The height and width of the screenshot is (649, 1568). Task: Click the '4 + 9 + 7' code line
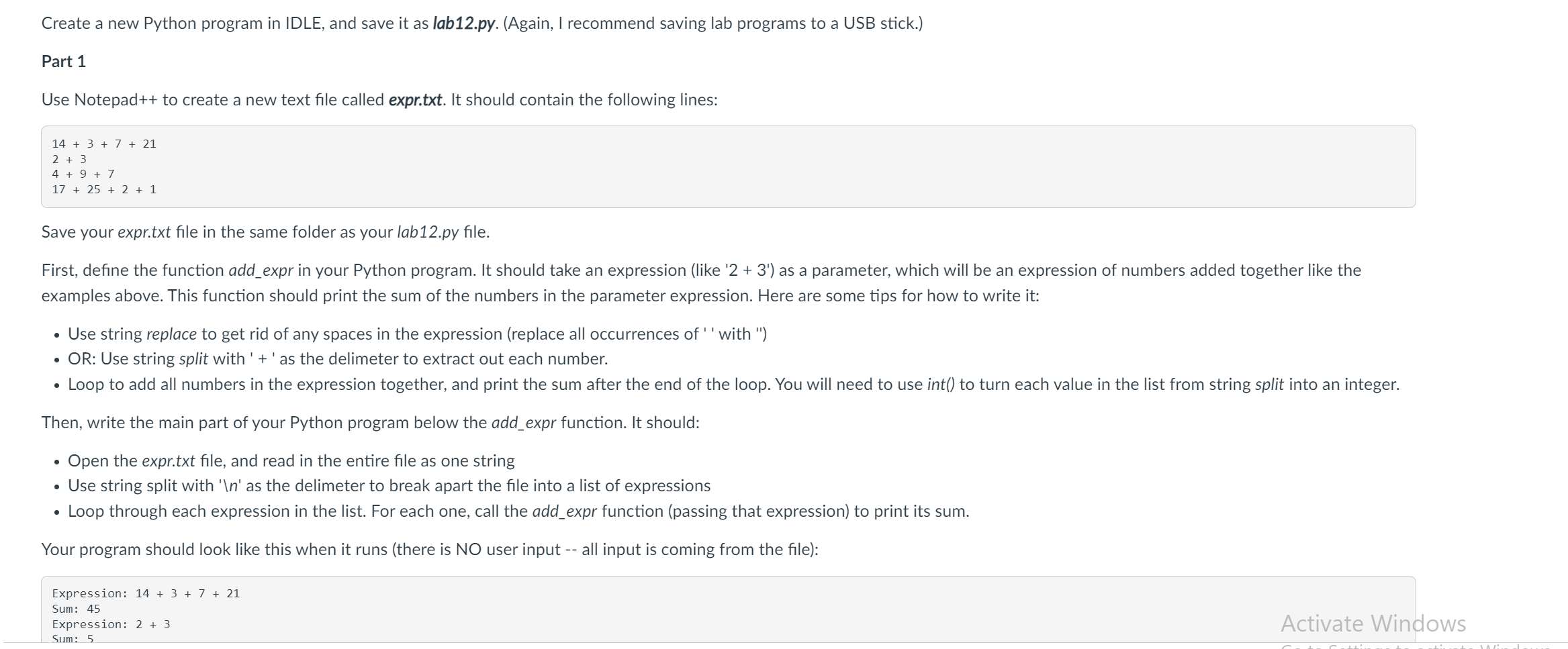pyautogui.click(x=83, y=174)
